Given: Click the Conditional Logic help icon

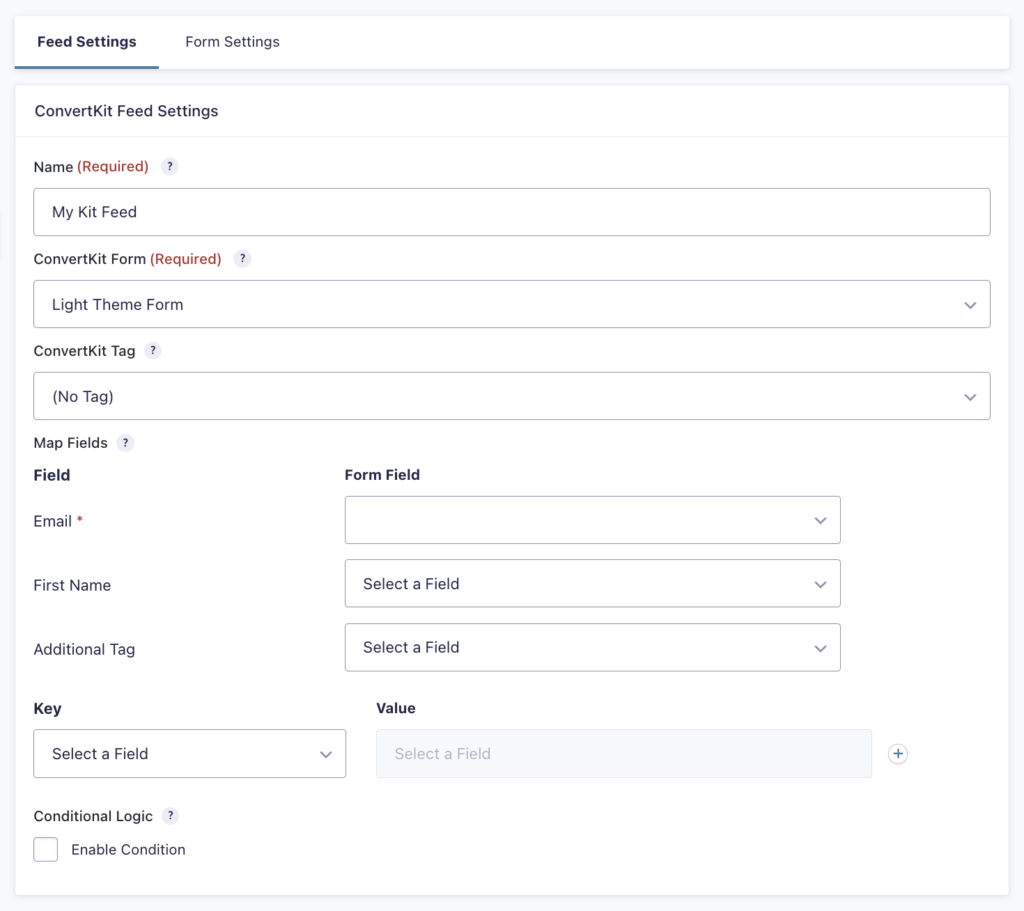Looking at the screenshot, I should pyautogui.click(x=170, y=816).
